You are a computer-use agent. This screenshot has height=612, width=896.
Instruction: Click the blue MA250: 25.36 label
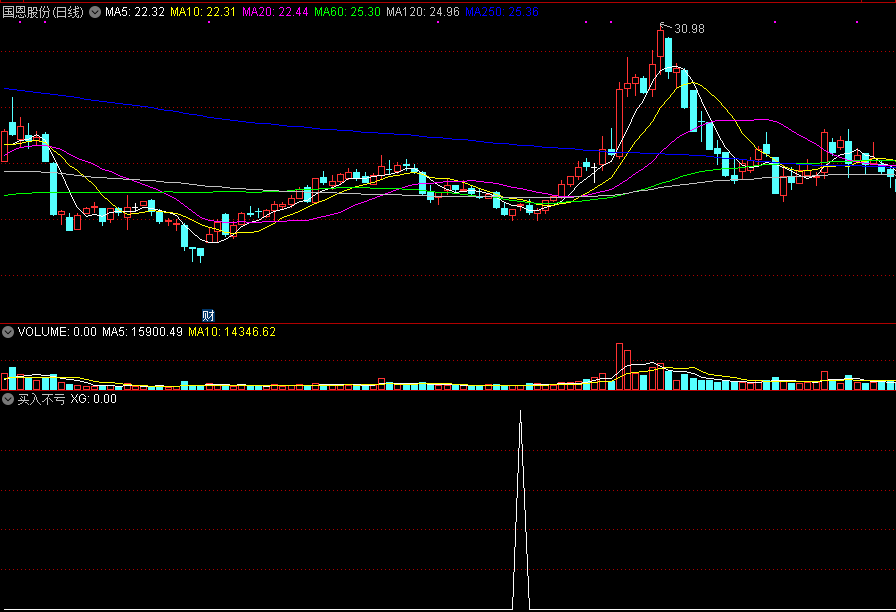(502, 12)
